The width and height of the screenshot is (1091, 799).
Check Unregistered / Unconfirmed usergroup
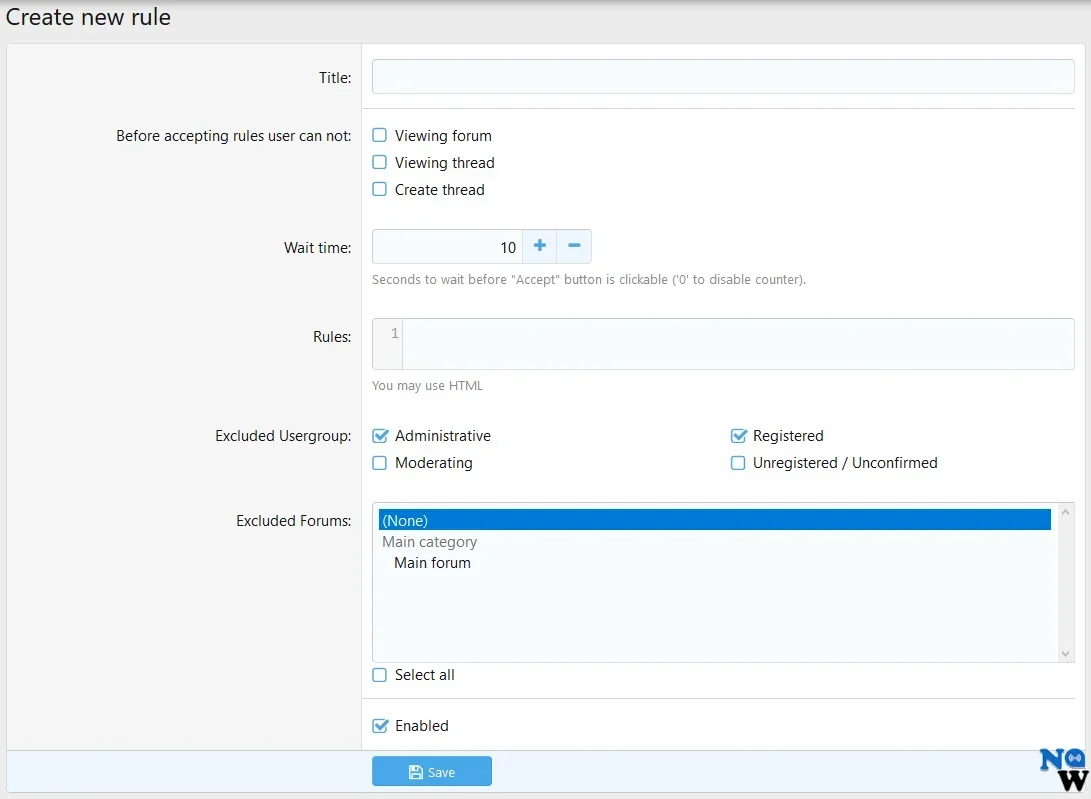[x=738, y=463]
